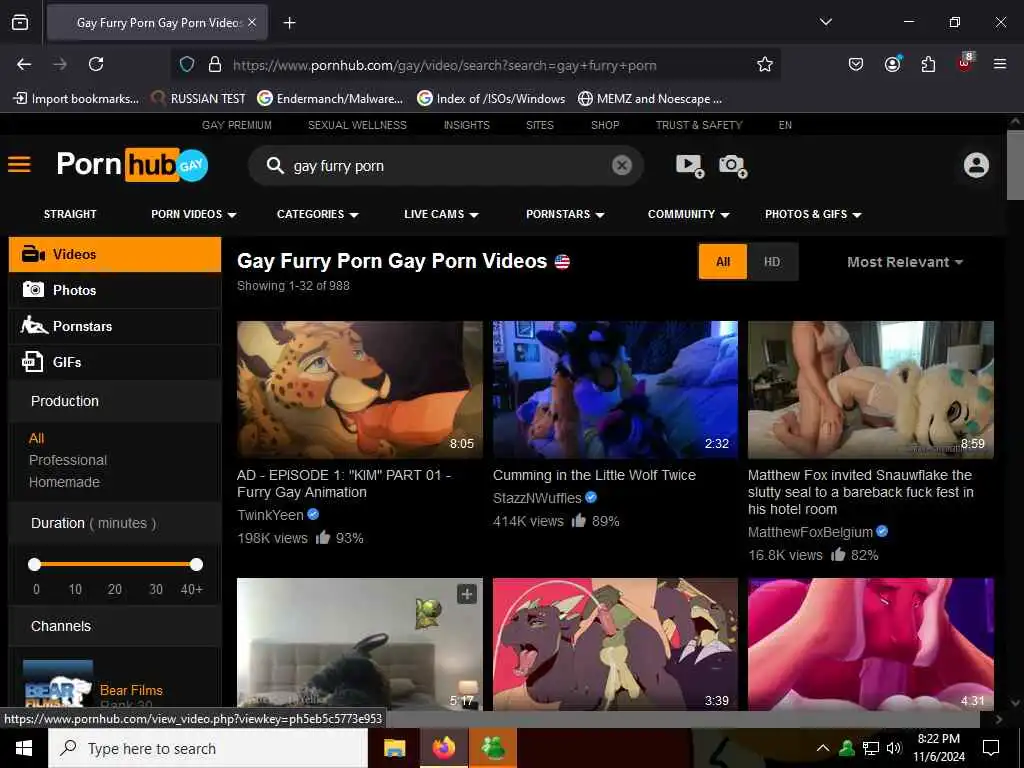Filter by Homemade production
This screenshot has width=1024, height=768.
point(64,482)
